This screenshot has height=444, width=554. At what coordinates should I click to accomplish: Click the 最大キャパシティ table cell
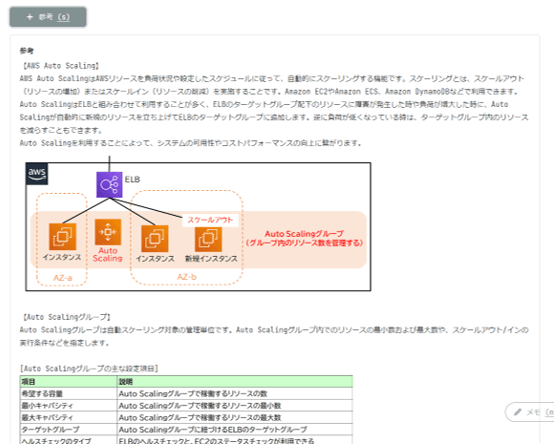[x=69, y=418]
